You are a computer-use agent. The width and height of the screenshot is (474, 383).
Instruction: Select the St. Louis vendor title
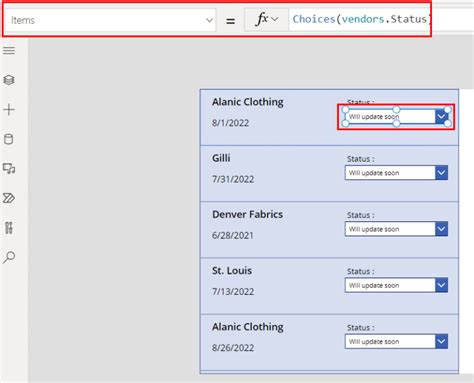pyautogui.click(x=232, y=270)
